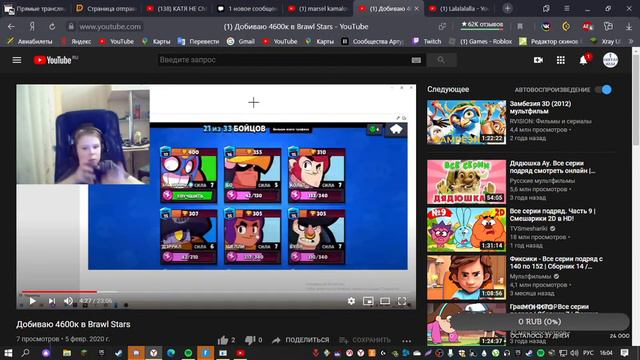
Task: Open the notifications bell
Action: point(584,60)
